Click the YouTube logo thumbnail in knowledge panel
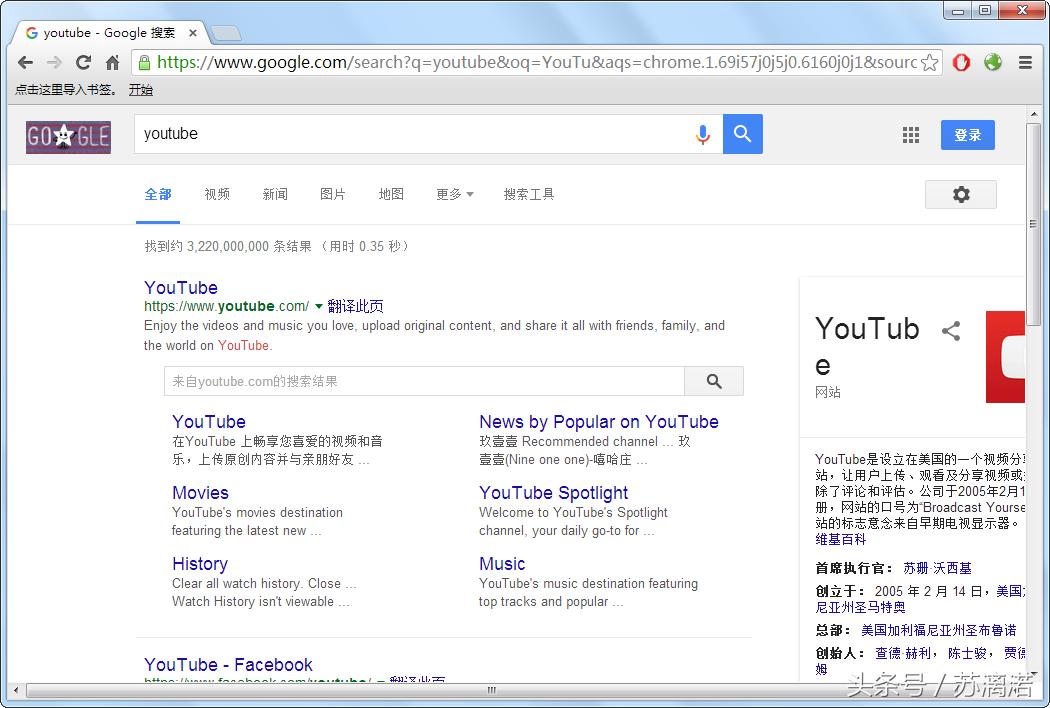 pos(1005,357)
